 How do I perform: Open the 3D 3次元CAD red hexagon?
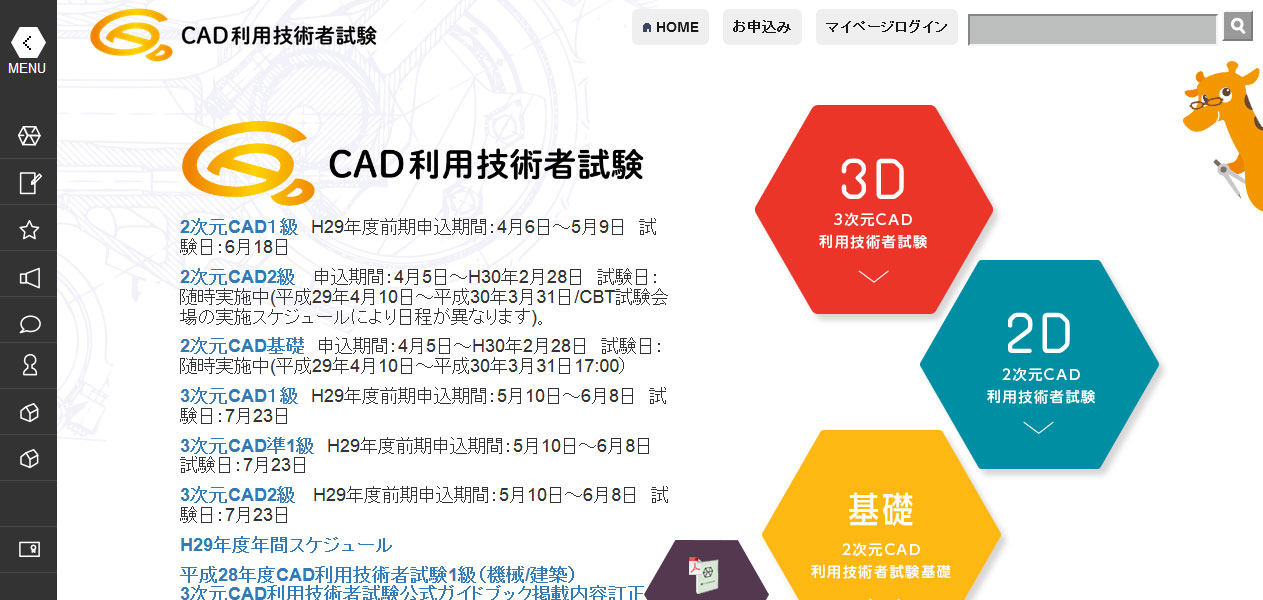tap(874, 209)
